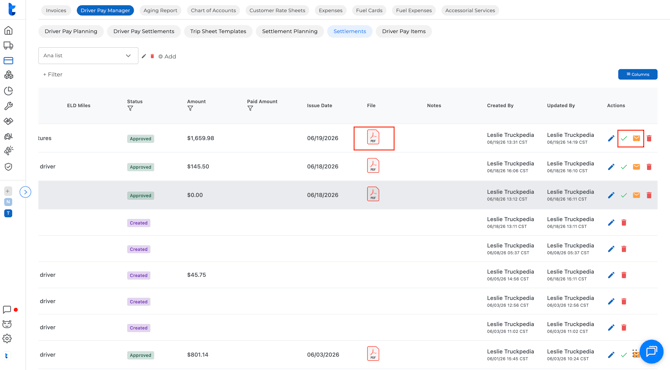Open the shield safety sidebar icon
Viewport: 670px width, 370px height.
tap(8, 167)
